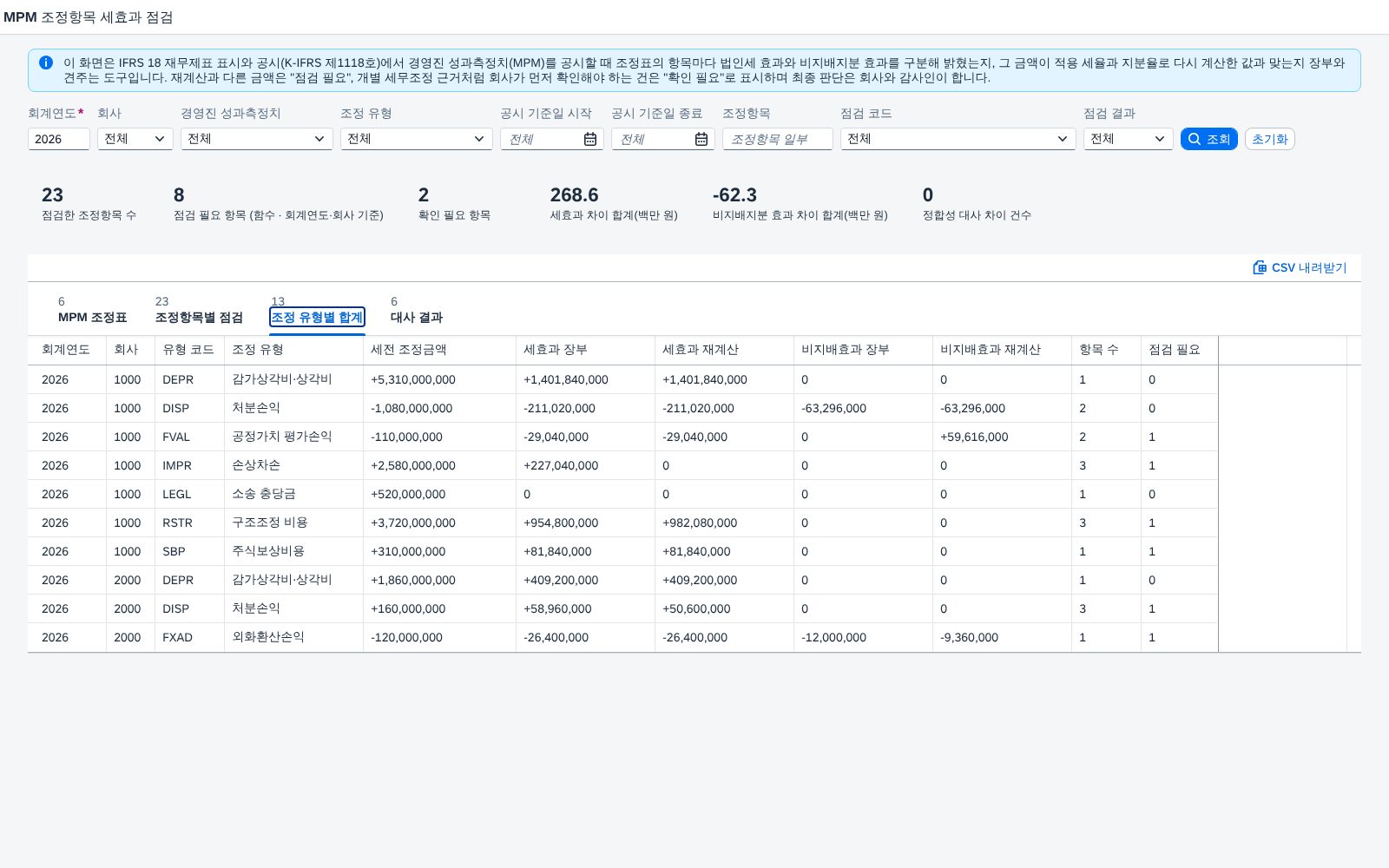
Task: Click the 정합성 대사 차이 건수 KPI
Action: [977, 203]
